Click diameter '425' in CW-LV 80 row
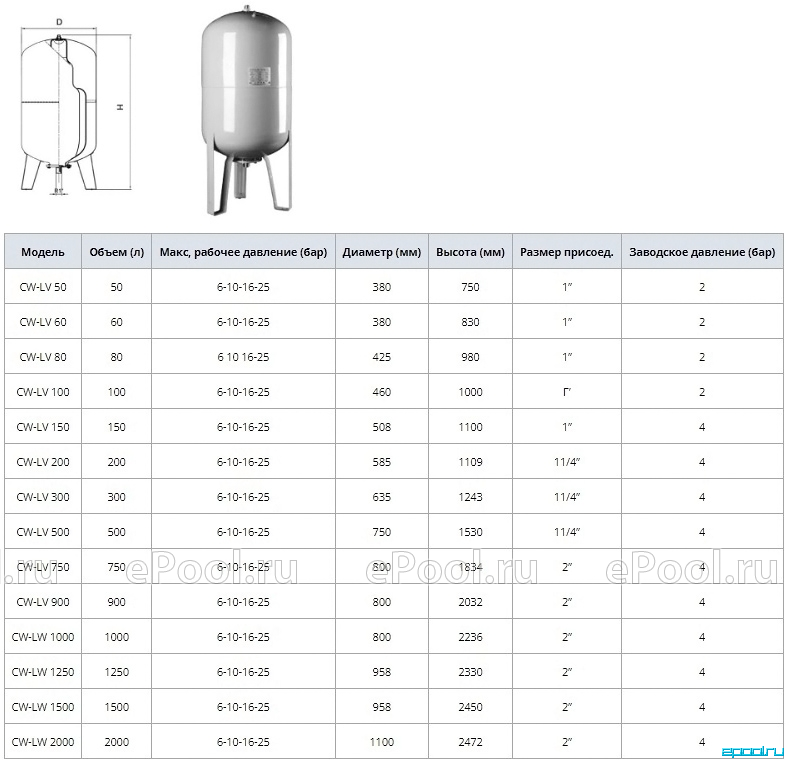789x764 pixels. (381, 357)
